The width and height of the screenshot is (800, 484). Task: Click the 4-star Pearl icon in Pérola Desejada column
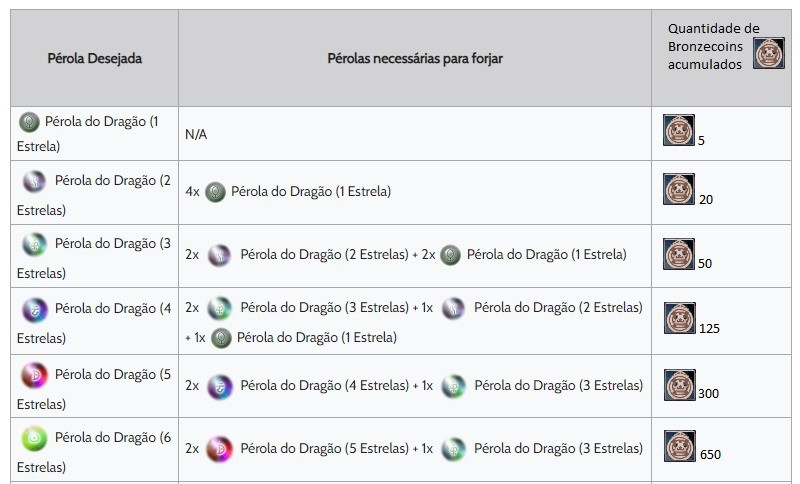[34, 310]
